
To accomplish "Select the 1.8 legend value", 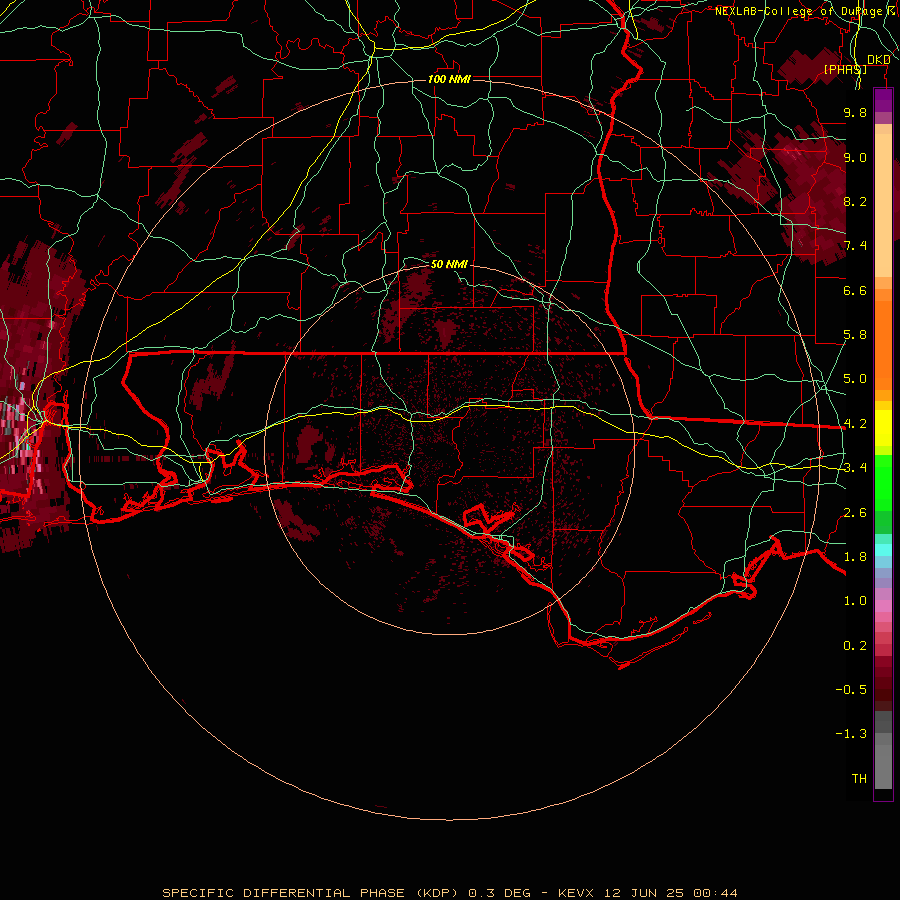I will pyautogui.click(x=855, y=557).
